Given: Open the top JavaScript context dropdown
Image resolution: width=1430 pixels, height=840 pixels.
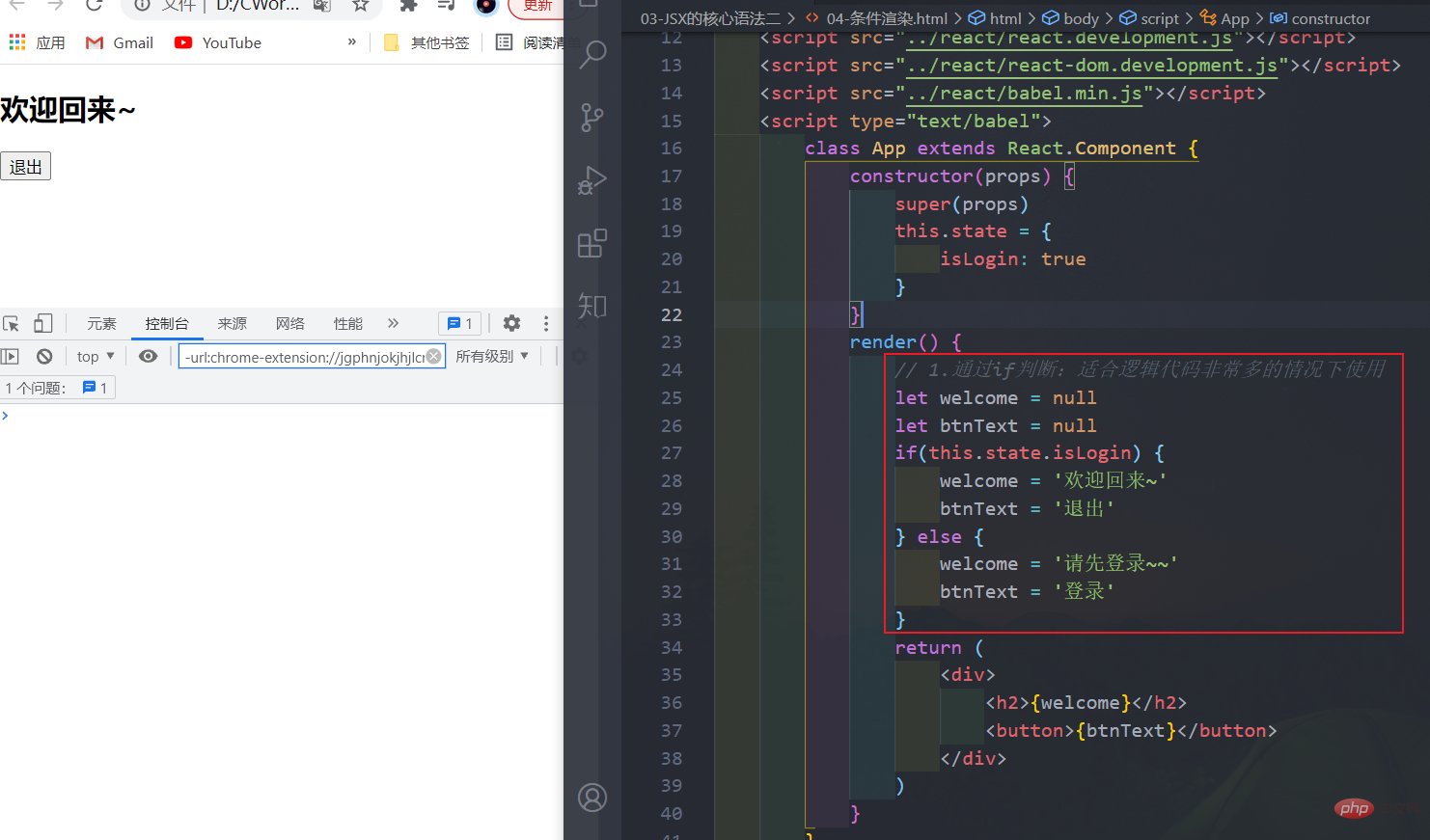Looking at the screenshot, I should pyautogui.click(x=96, y=356).
